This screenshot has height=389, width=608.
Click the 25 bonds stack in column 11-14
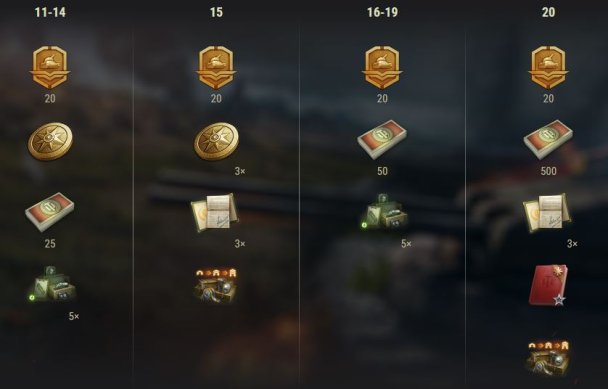click(x=50, y=212)
